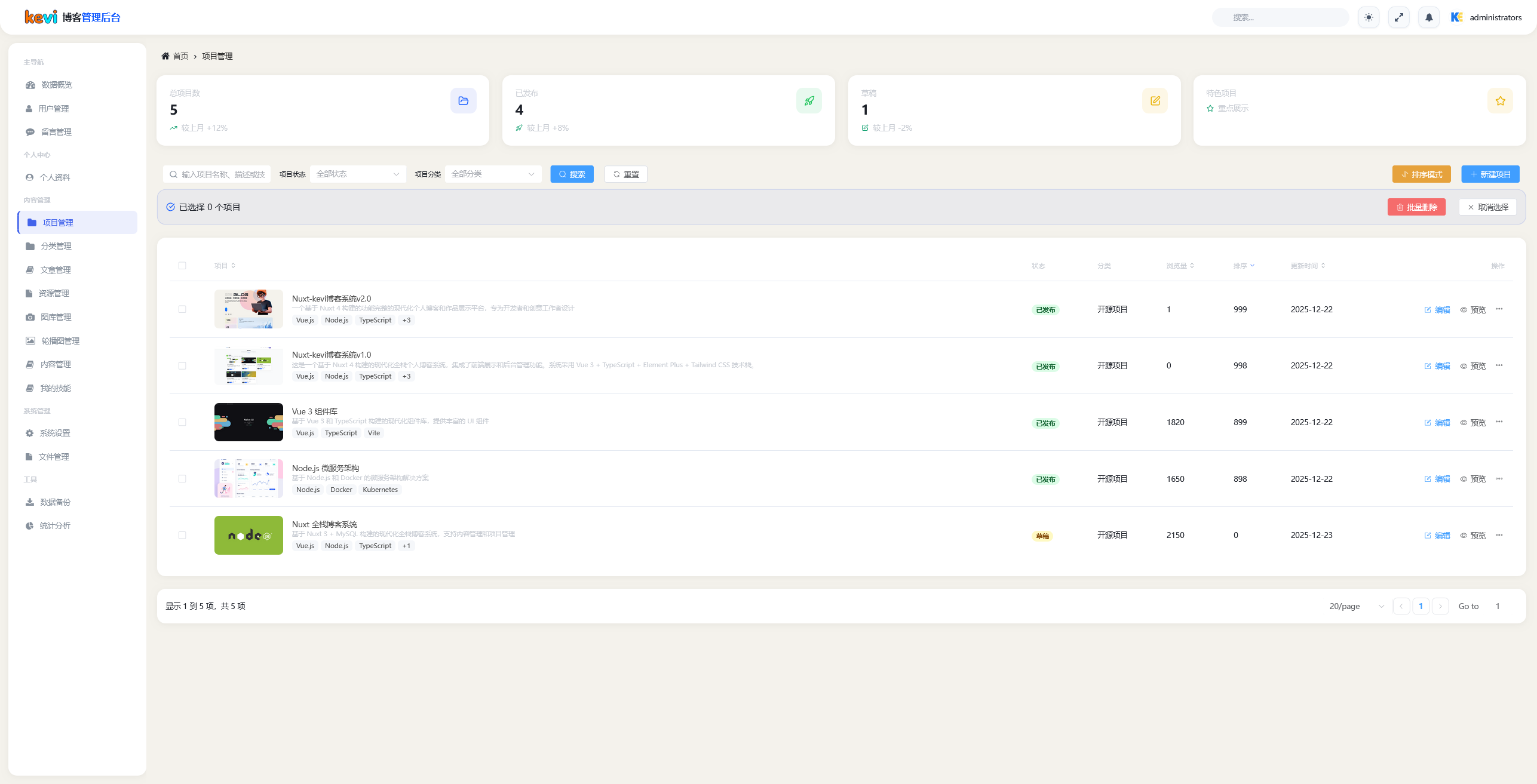Select the checkbox for Nuxt-kevi博客系统v2.0
Image resolution: width=1537 pixels, height=784 pixels.
pyautogui.click(x=182, y=309)
